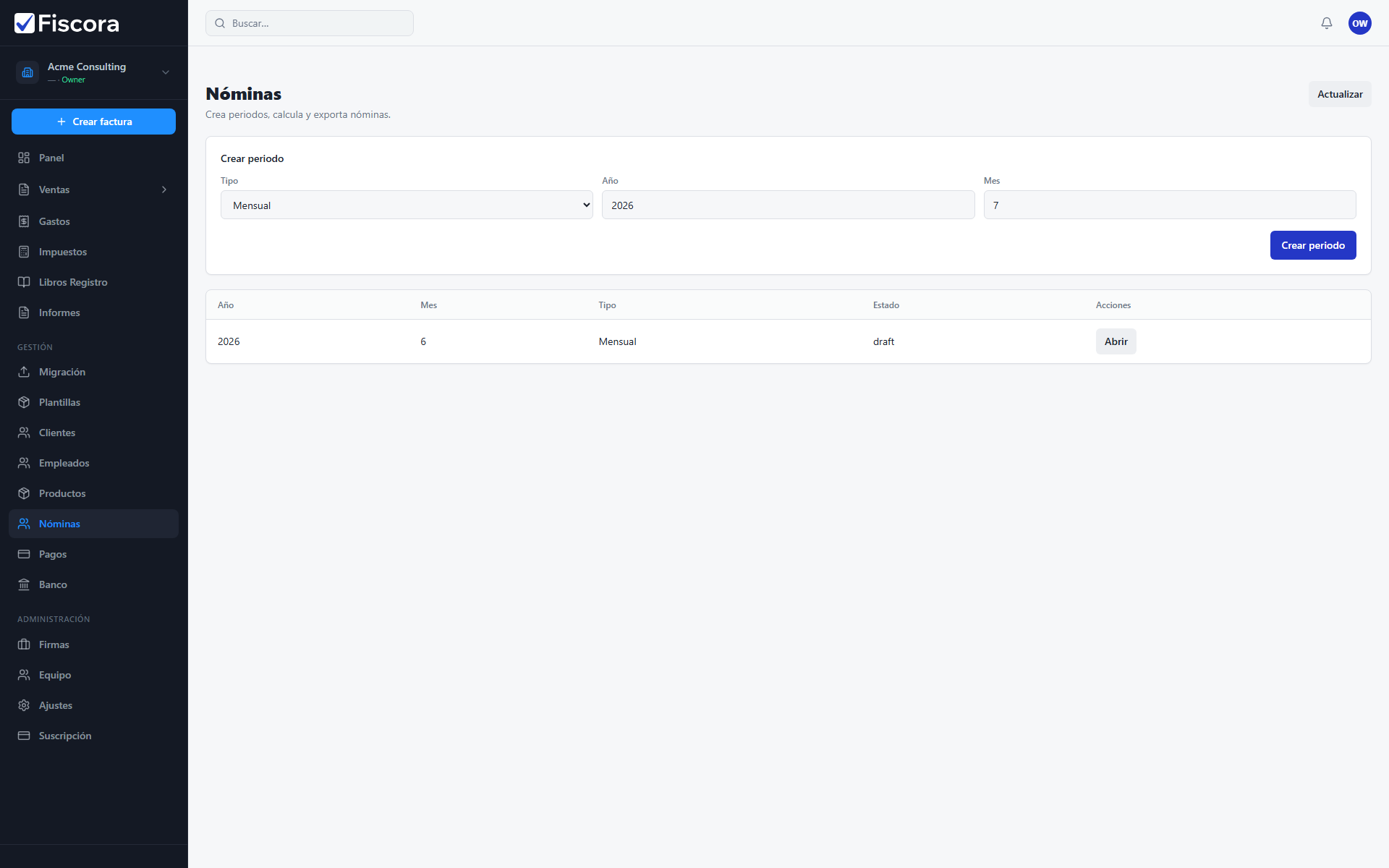Click the Fiscora logo
Image resolution: width=1389 pixels, height=868 pixels.
click(67, 23)
